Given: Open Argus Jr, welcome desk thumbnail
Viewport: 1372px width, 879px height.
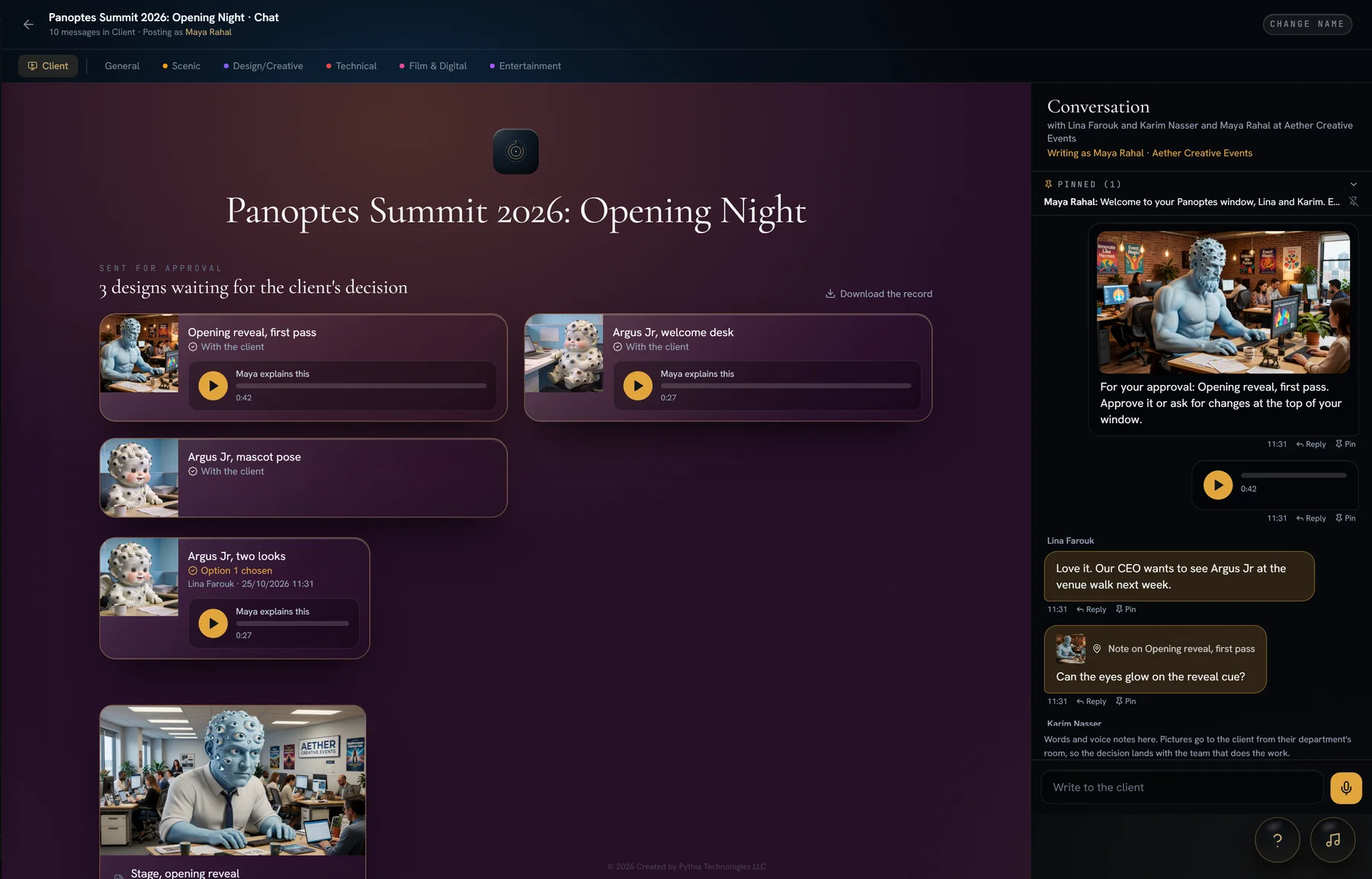Looking at the screenshot, I should coord(564,354).
